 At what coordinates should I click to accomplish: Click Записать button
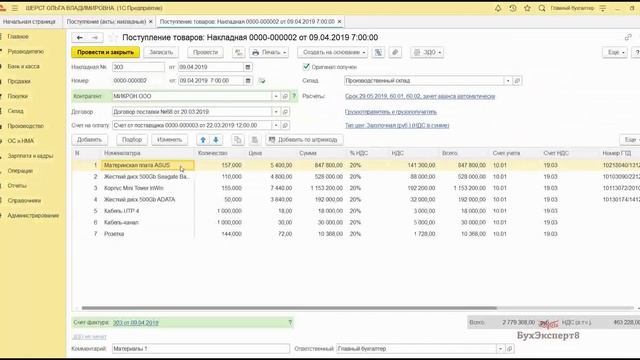tap(161, 52)
